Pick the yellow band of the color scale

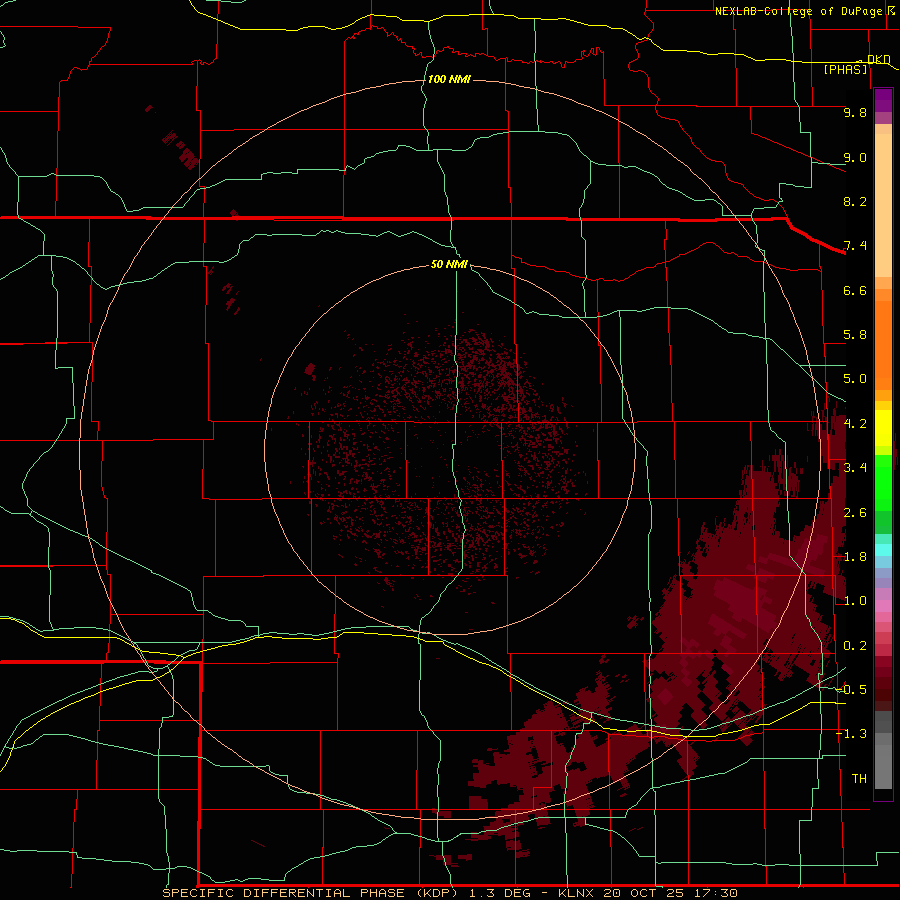tap(883, 428)
